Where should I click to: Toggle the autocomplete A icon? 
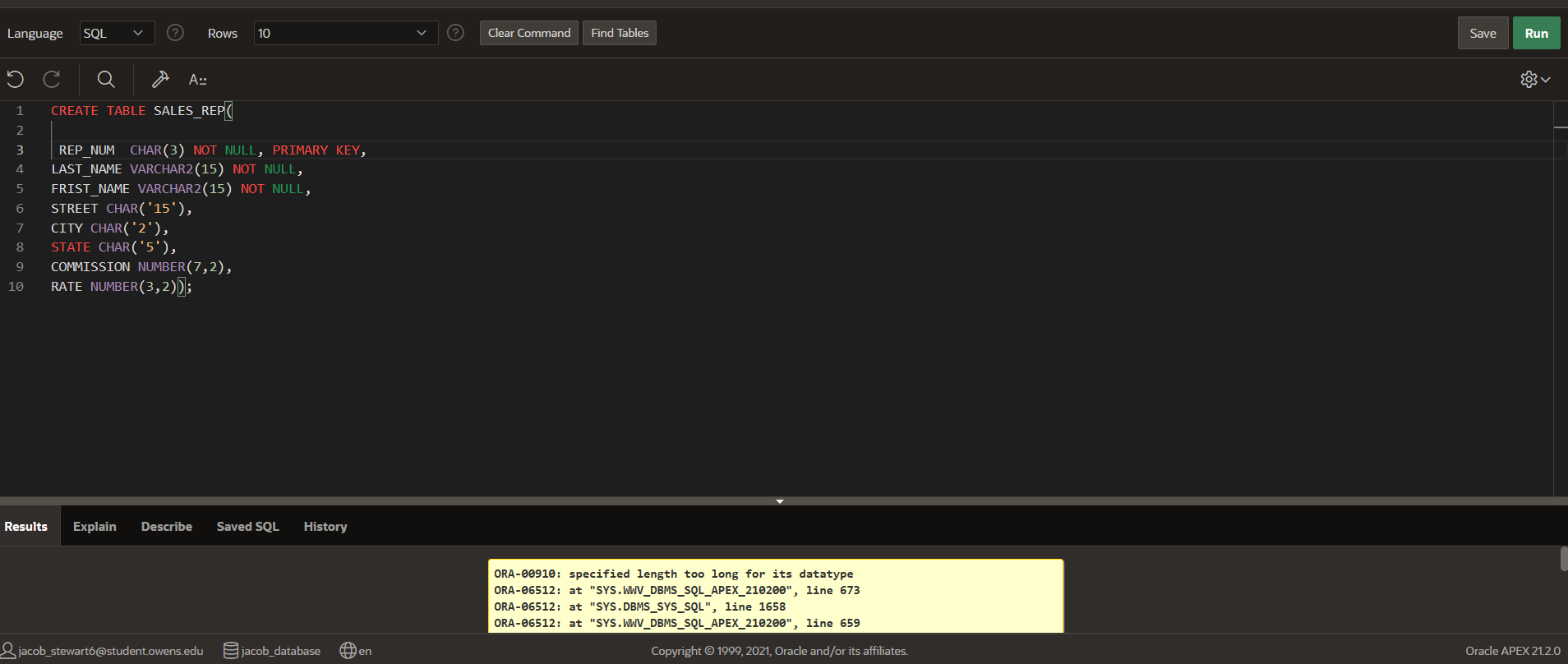coord(197,80)
